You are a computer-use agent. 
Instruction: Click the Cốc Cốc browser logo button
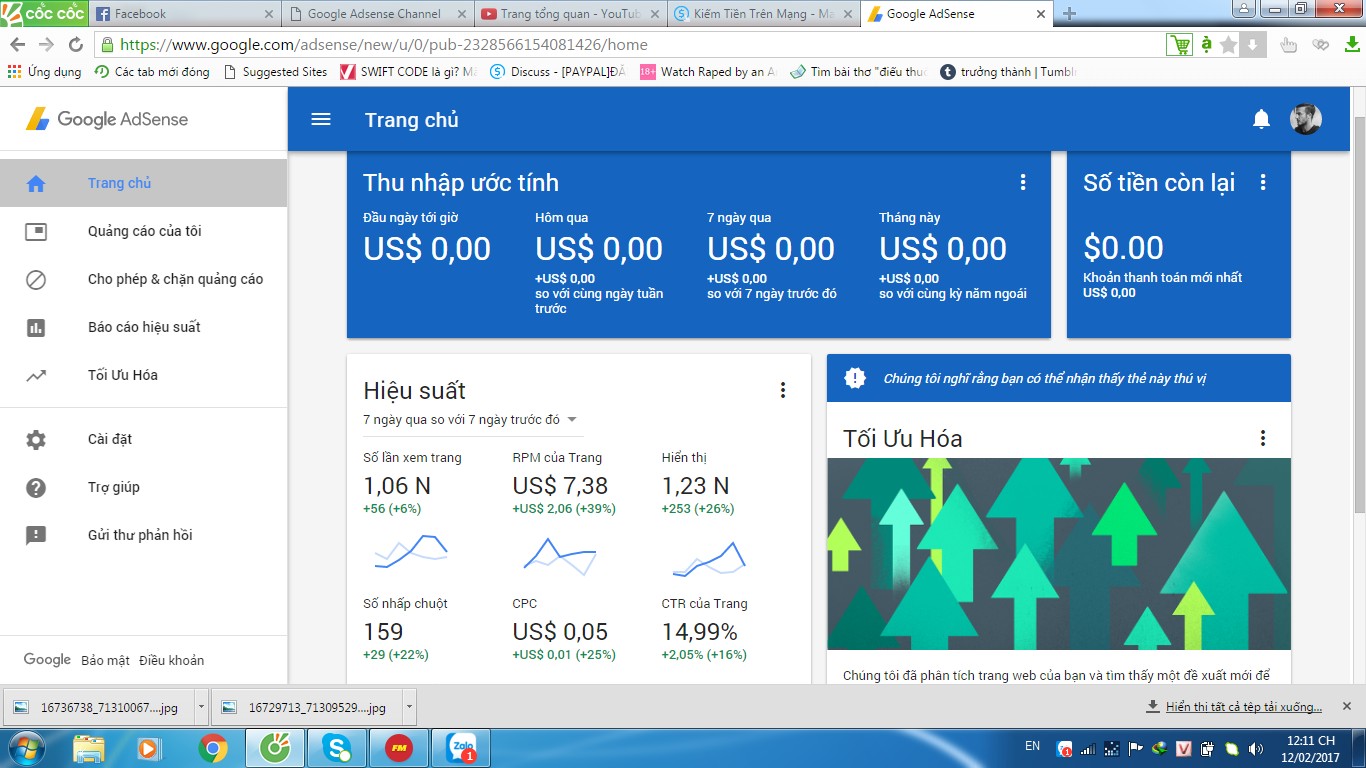tap(45, 14)
